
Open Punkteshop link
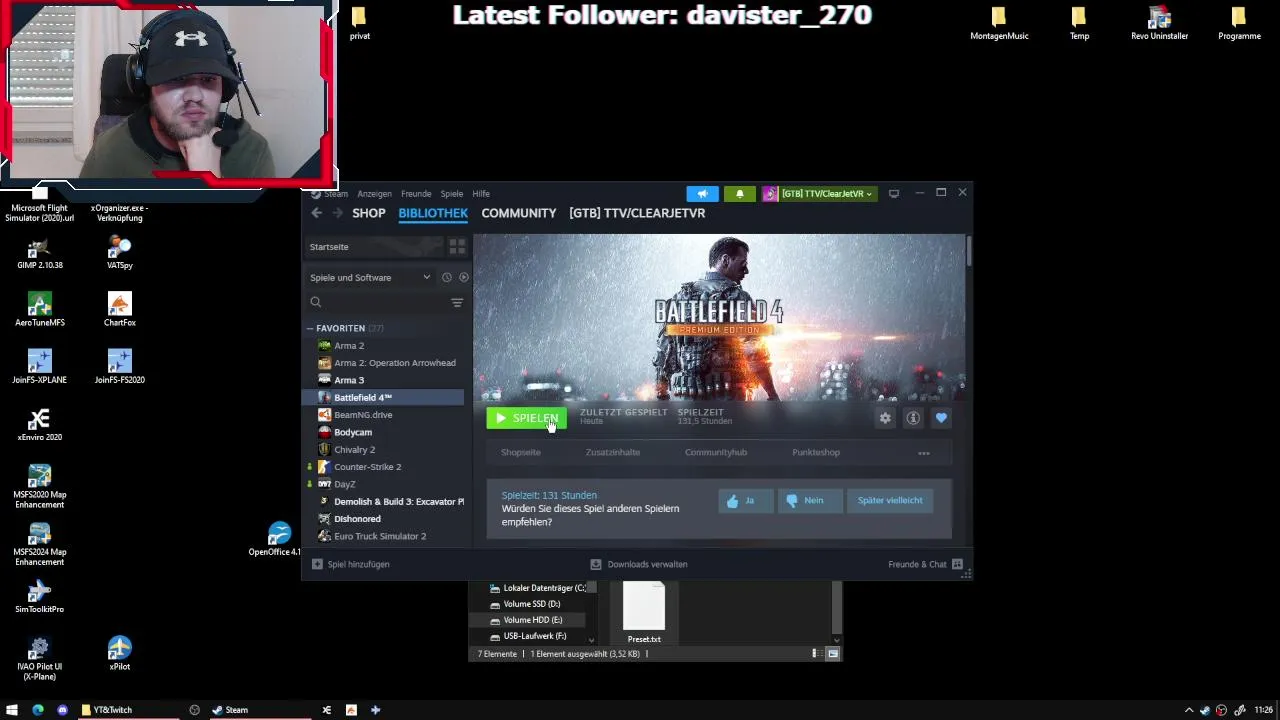[x=816, y=452]
